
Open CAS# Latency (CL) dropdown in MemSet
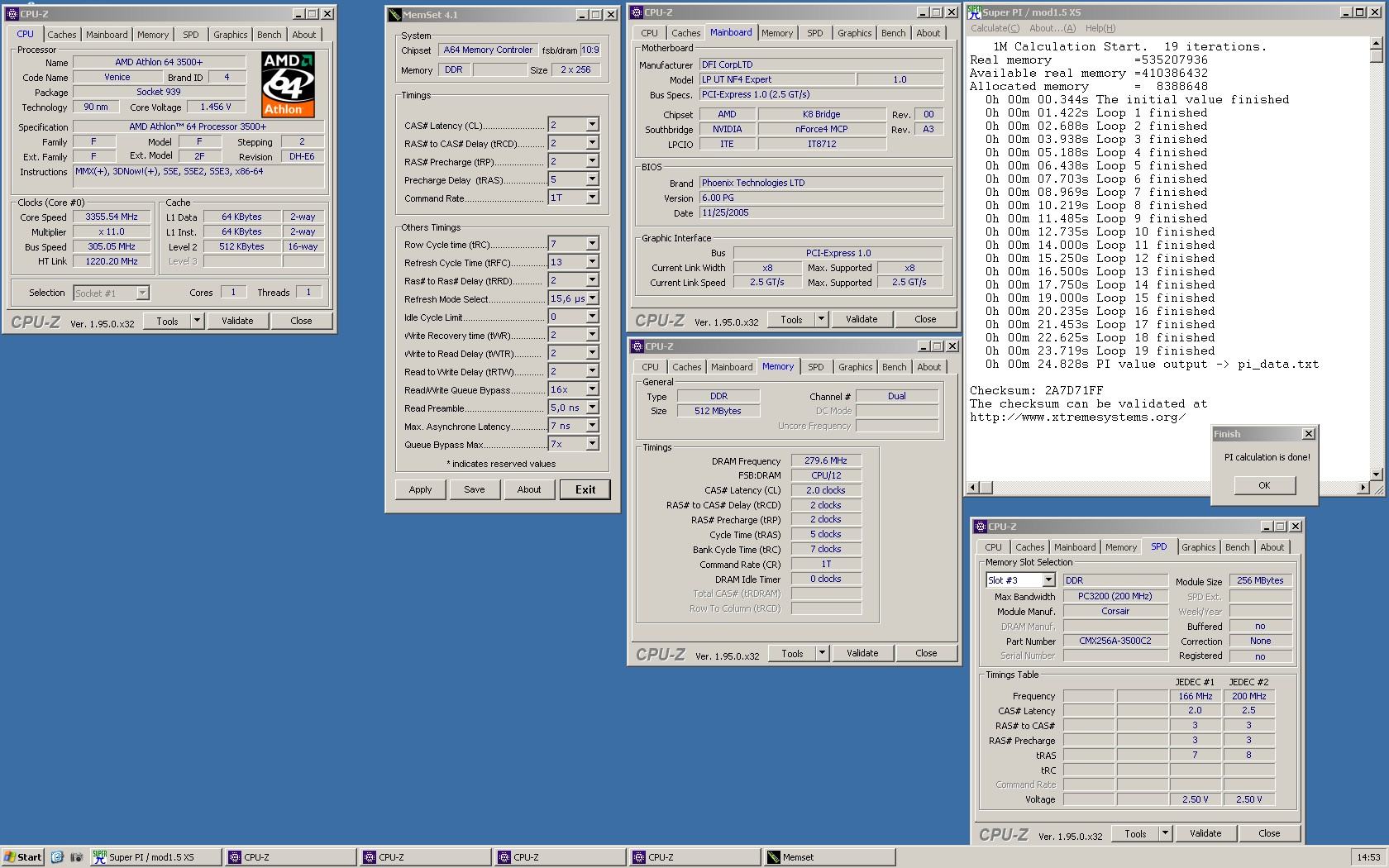(x=592, y=125)
